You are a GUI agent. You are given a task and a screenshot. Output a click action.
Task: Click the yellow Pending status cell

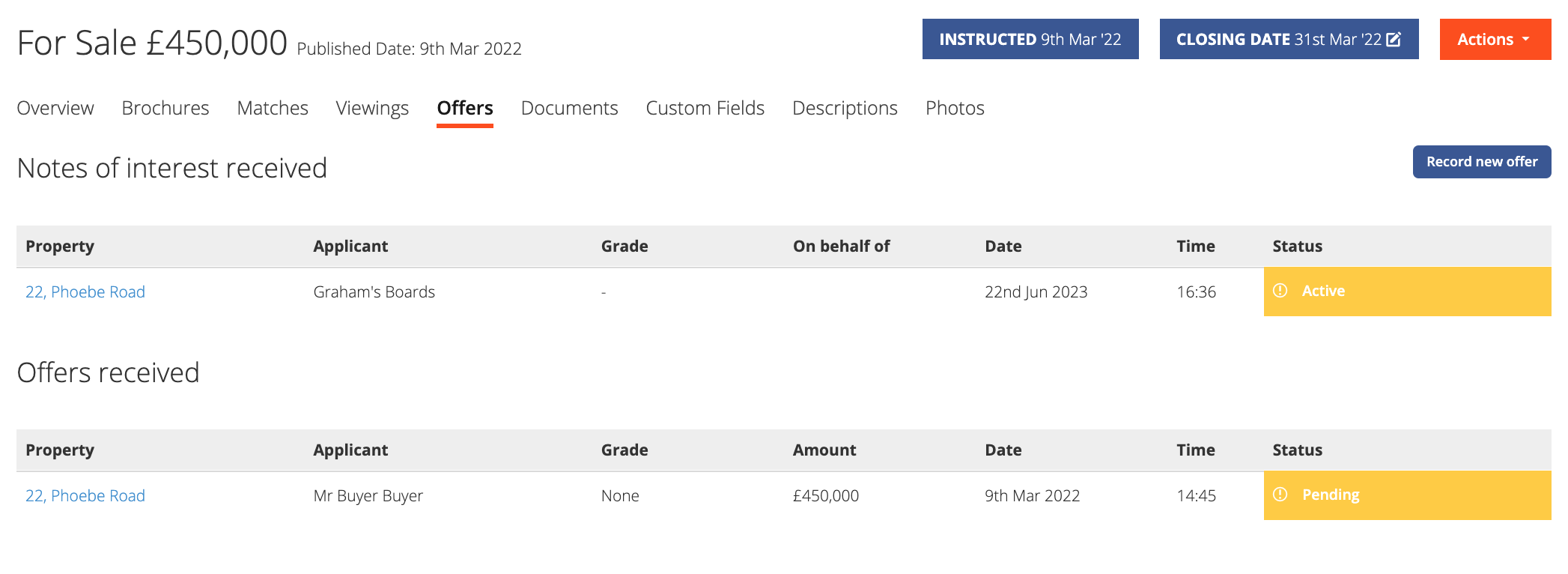pos(1408,495)
